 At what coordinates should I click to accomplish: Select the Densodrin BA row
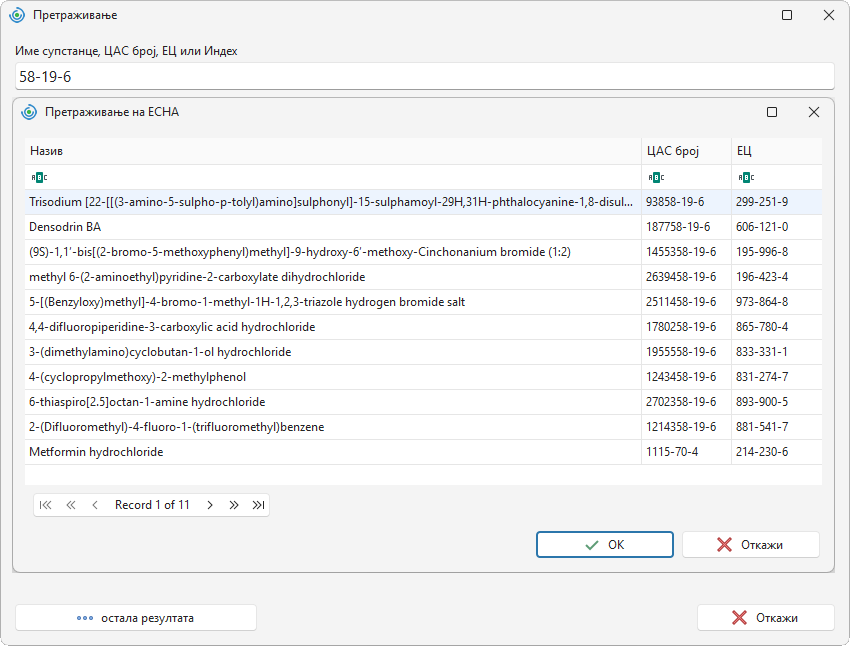pos(423,227)
